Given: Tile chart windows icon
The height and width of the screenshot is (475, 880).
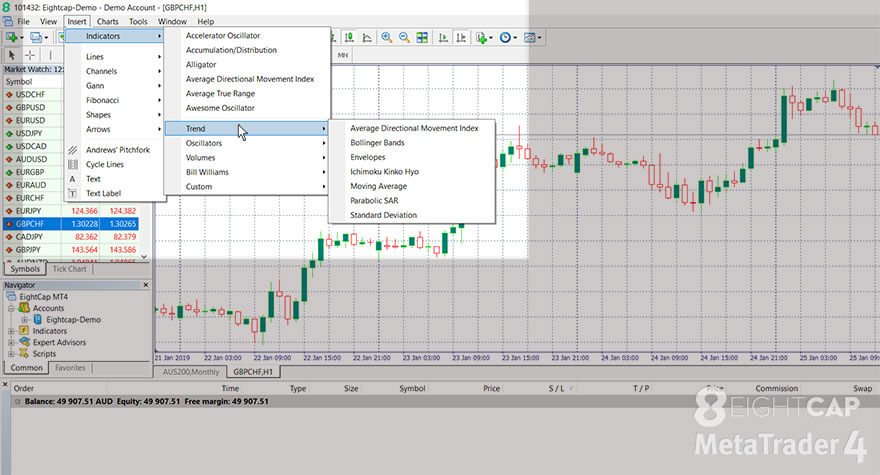Looking at the screenshot, I should click(x=422, y=38).
